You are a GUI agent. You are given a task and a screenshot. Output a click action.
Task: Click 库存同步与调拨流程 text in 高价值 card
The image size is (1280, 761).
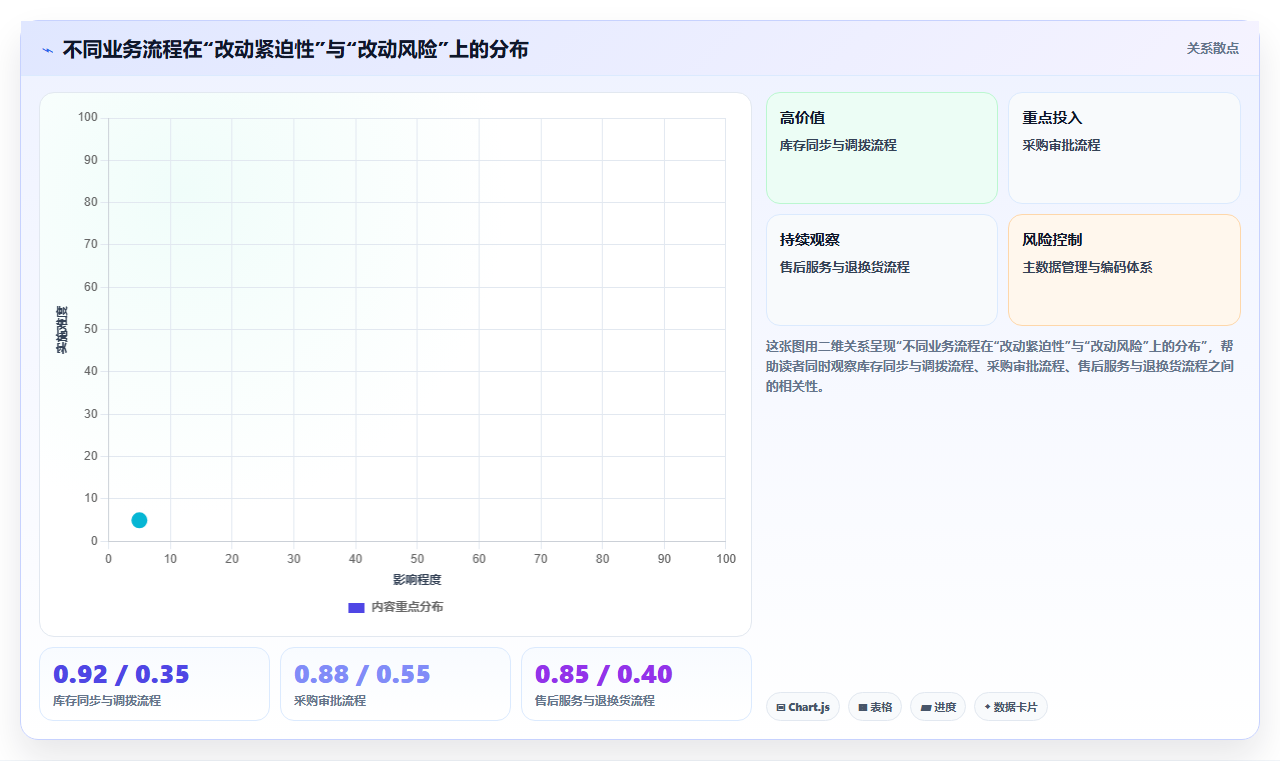click(838, 145)
